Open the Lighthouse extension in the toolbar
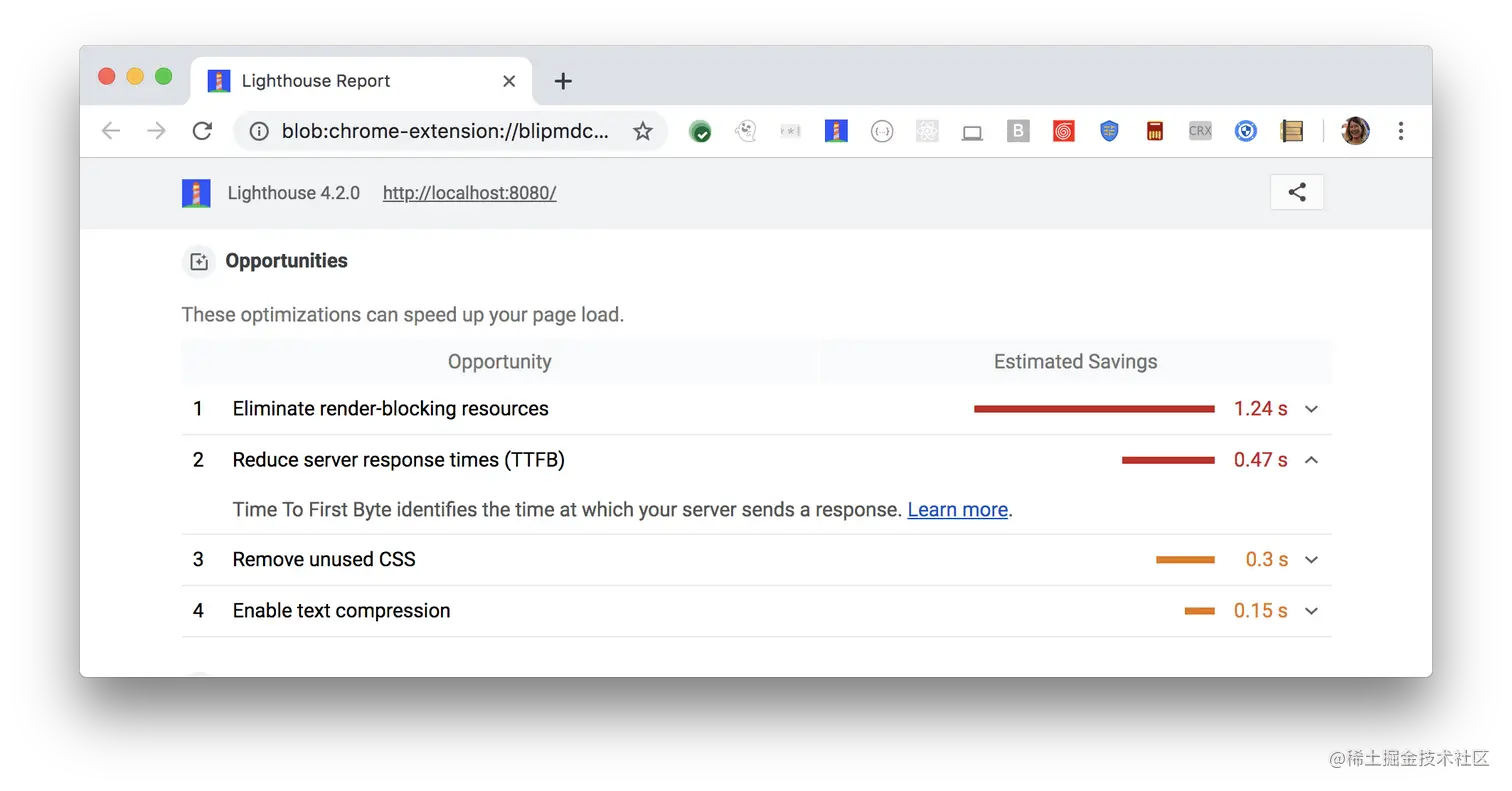 [836, 131]
